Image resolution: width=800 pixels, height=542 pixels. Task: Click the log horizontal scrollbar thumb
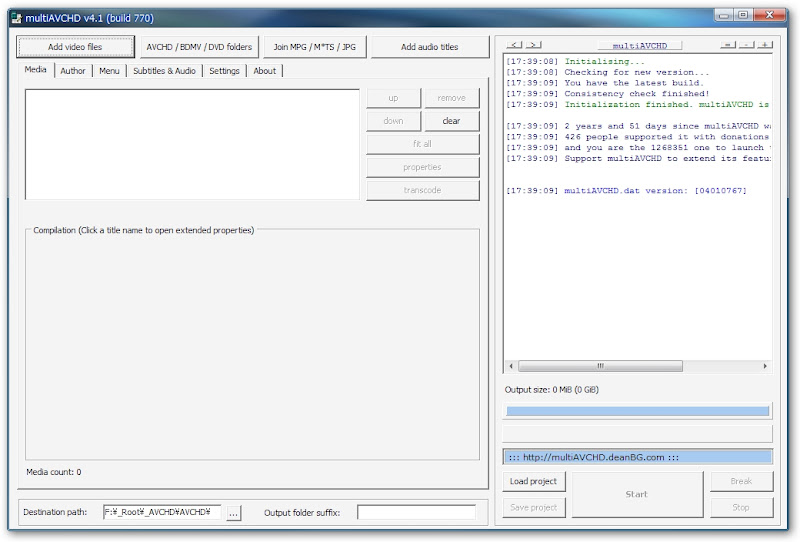[x=600, y=366]
